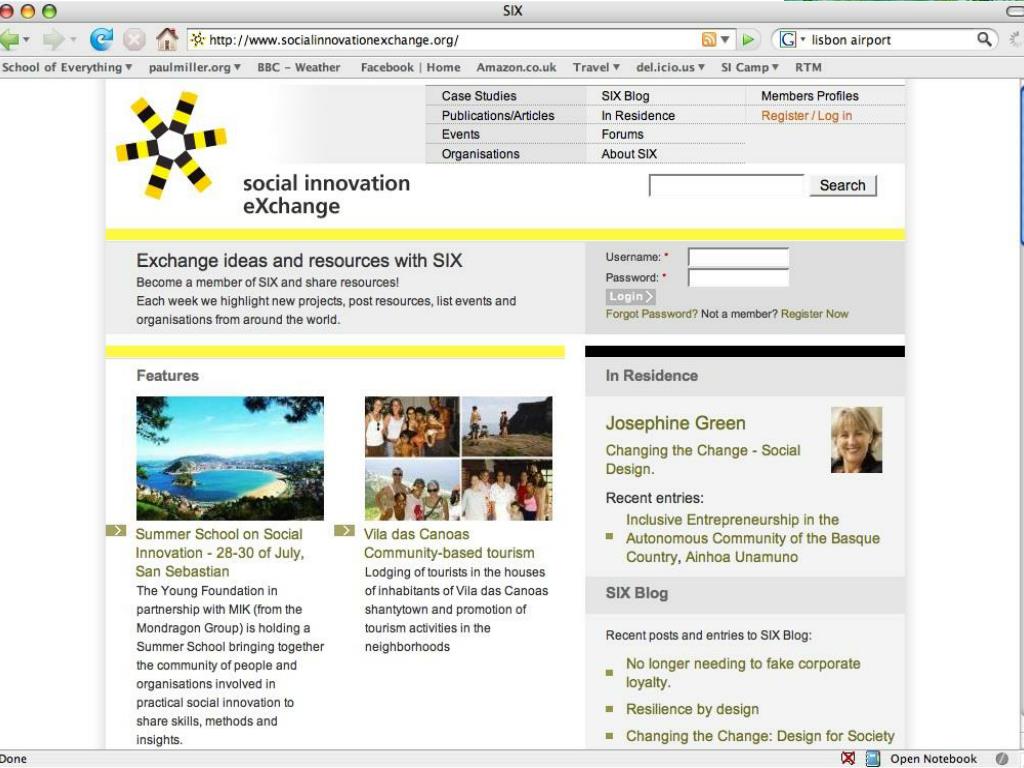Click the red X status bar icon
The image size is (1024, 768).
(x=848, y=758)
